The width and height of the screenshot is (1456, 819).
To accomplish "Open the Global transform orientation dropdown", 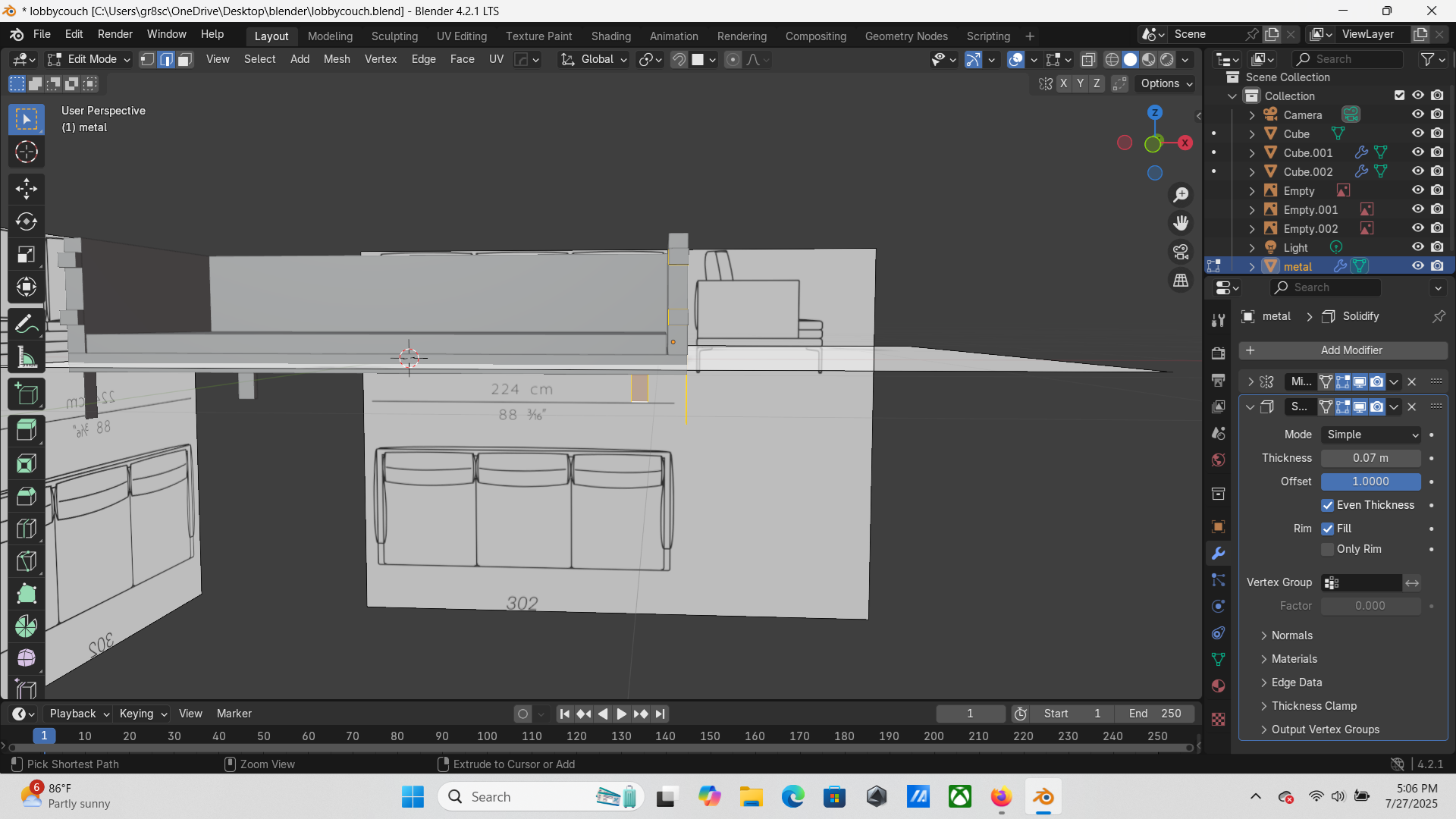I will [594, 59].
